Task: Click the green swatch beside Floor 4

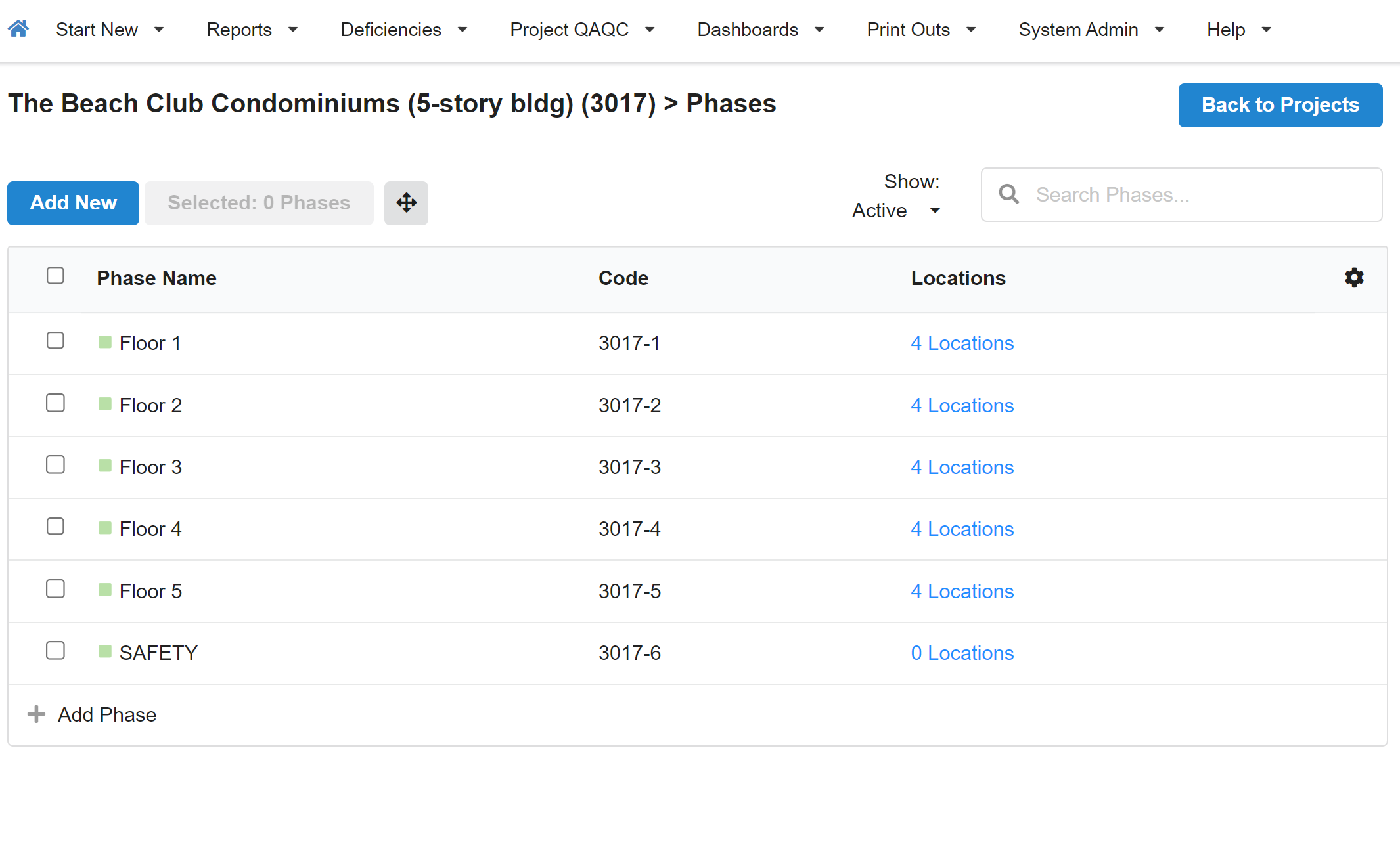Action: [104, 527]
